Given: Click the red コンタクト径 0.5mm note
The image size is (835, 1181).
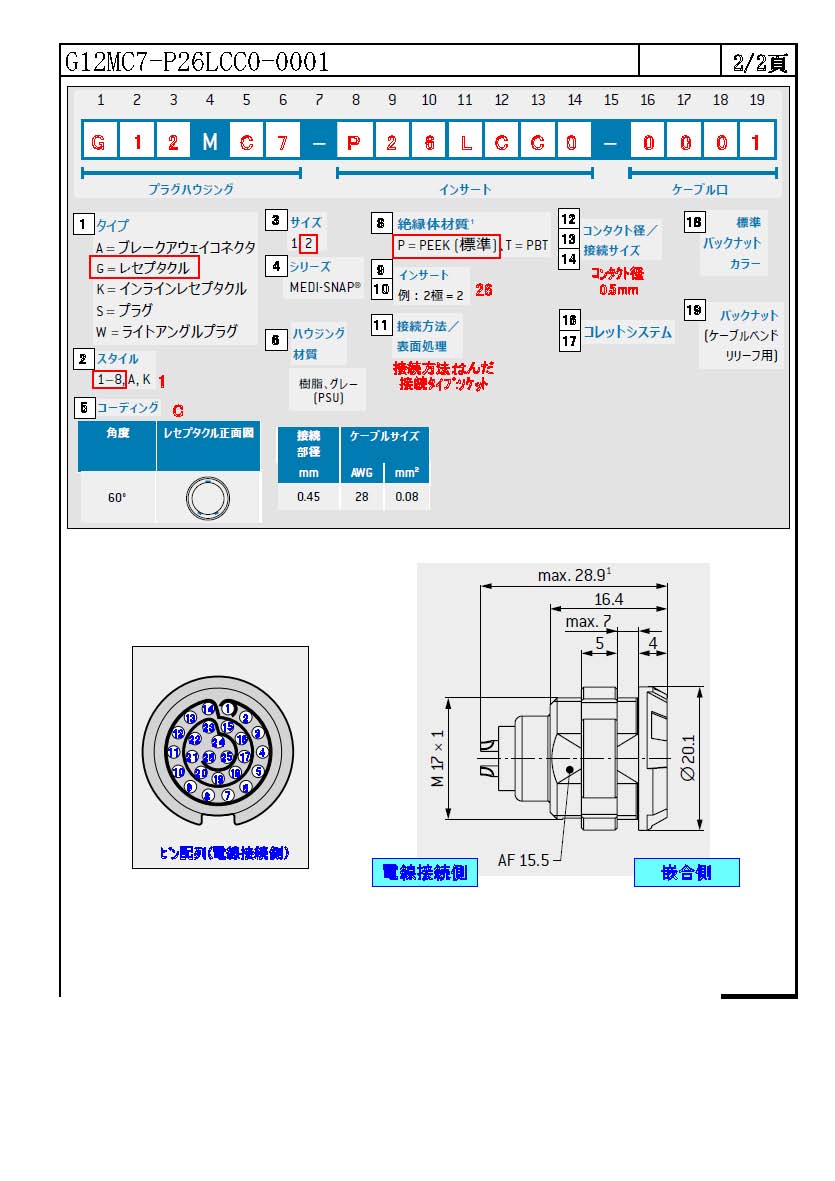Looking at the screenshot, I should click(x=618, y=282).
